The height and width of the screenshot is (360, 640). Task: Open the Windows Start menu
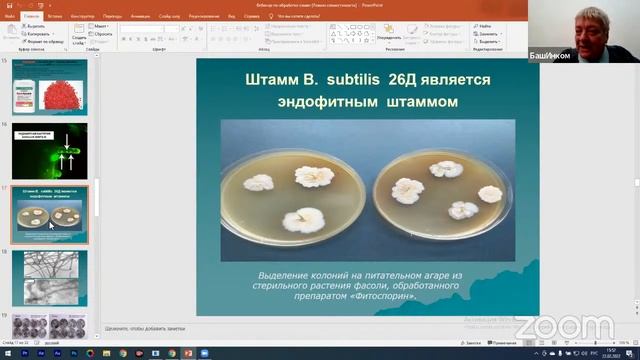(8, 353)
